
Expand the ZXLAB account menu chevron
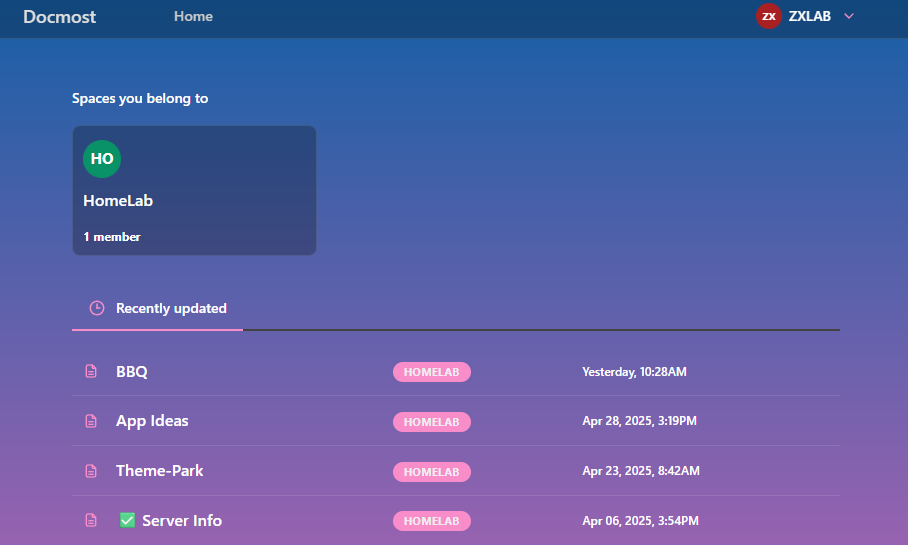pos(849,16)
